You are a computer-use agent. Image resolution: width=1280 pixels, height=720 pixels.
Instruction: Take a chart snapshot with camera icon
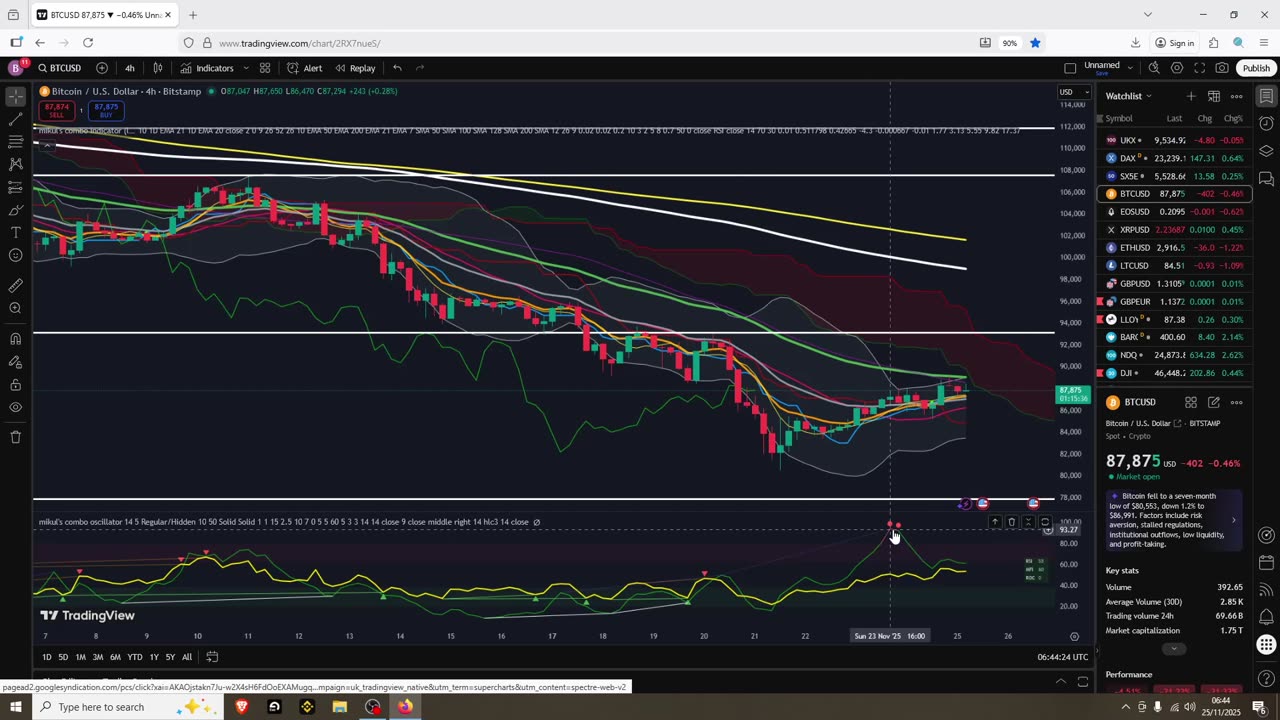(x=1222, y=68)
